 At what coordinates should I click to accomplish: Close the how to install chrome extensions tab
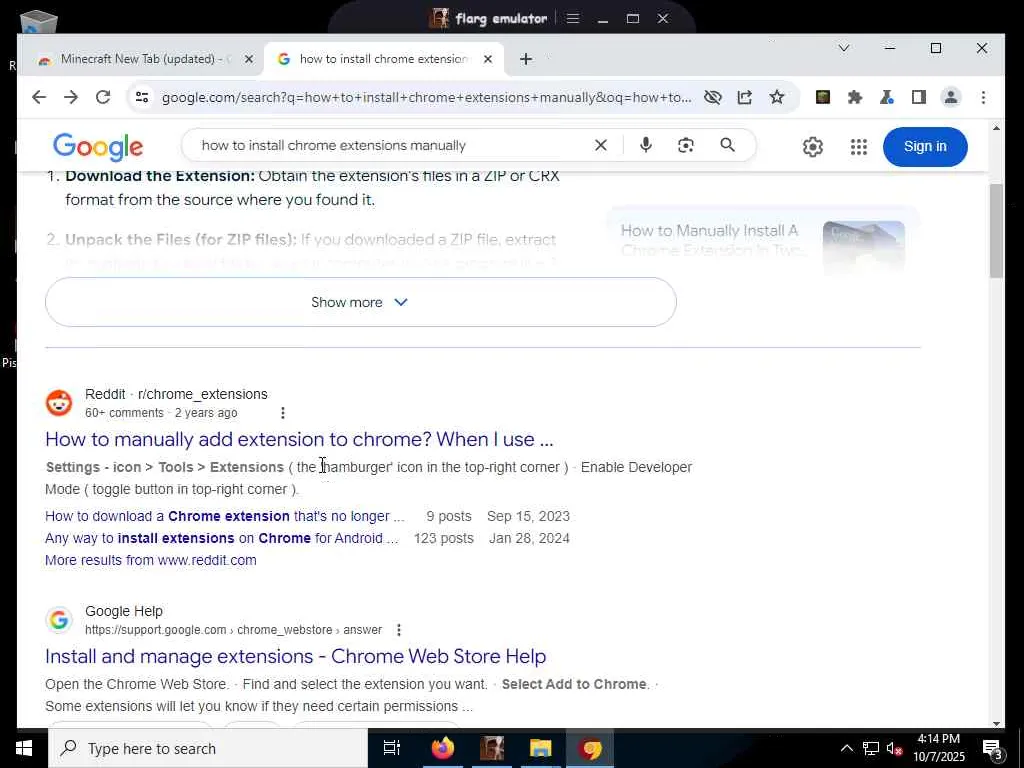click(487, 59)
